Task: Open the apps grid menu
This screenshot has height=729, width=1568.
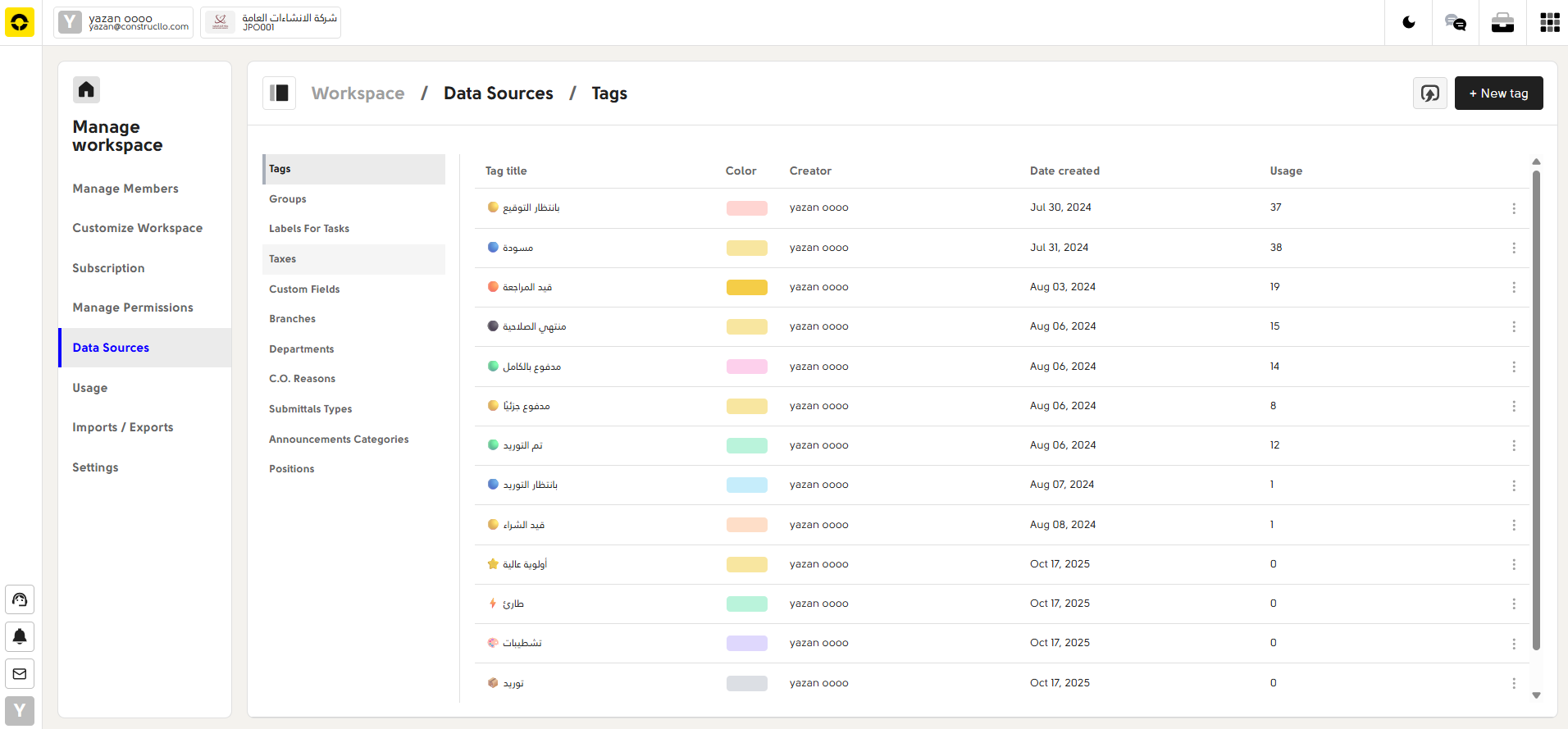Action: (x=1550, y=22)
